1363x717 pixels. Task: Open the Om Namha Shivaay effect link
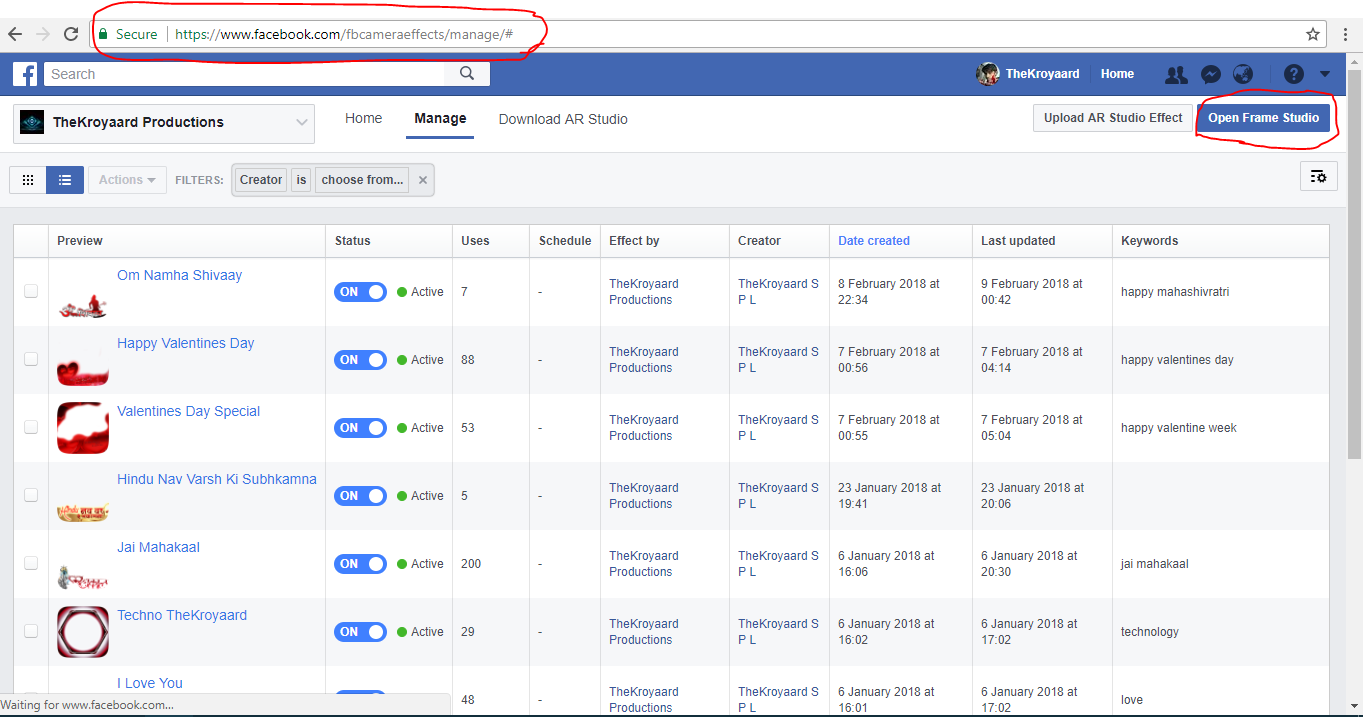point(179,275)
